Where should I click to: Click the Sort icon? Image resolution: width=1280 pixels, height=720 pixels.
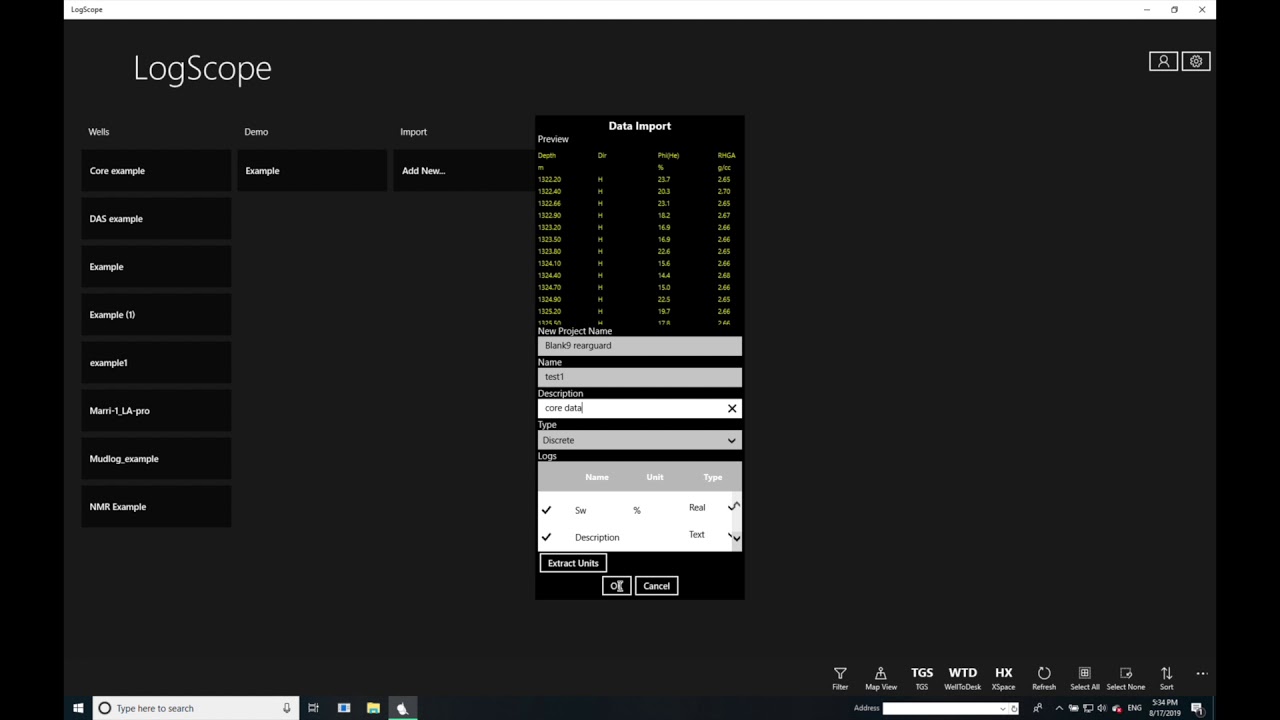pyautogui.click(x=1166, y=678)
